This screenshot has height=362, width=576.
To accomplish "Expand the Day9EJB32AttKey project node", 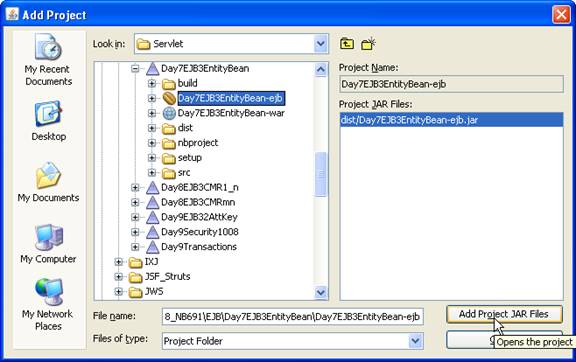I will (x=135, y=217).
